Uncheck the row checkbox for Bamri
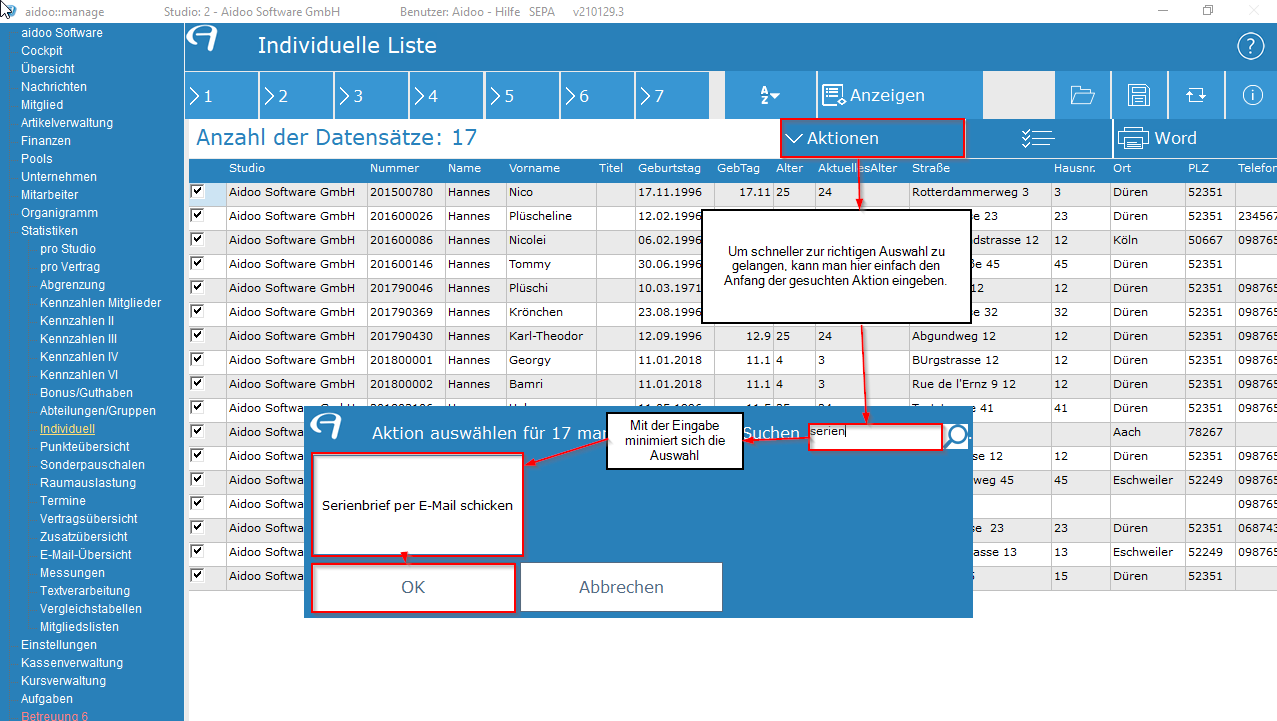 198,383
